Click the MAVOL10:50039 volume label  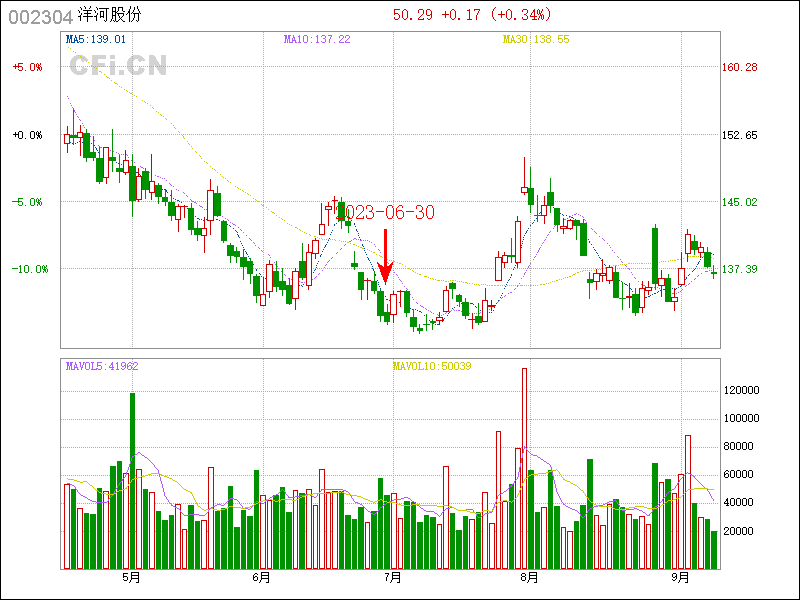(x=431, y=366)
